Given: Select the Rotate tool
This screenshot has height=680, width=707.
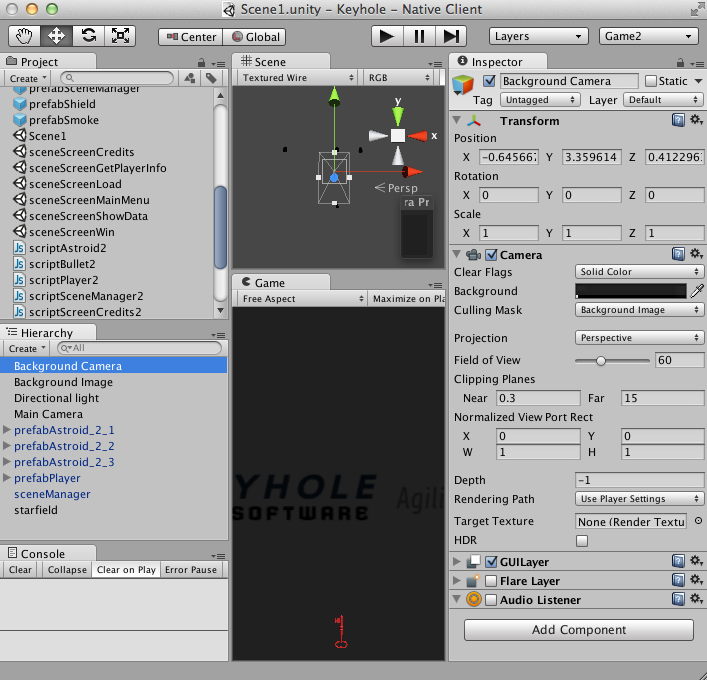Looking at the screenshot, I should tap(88, 36).
